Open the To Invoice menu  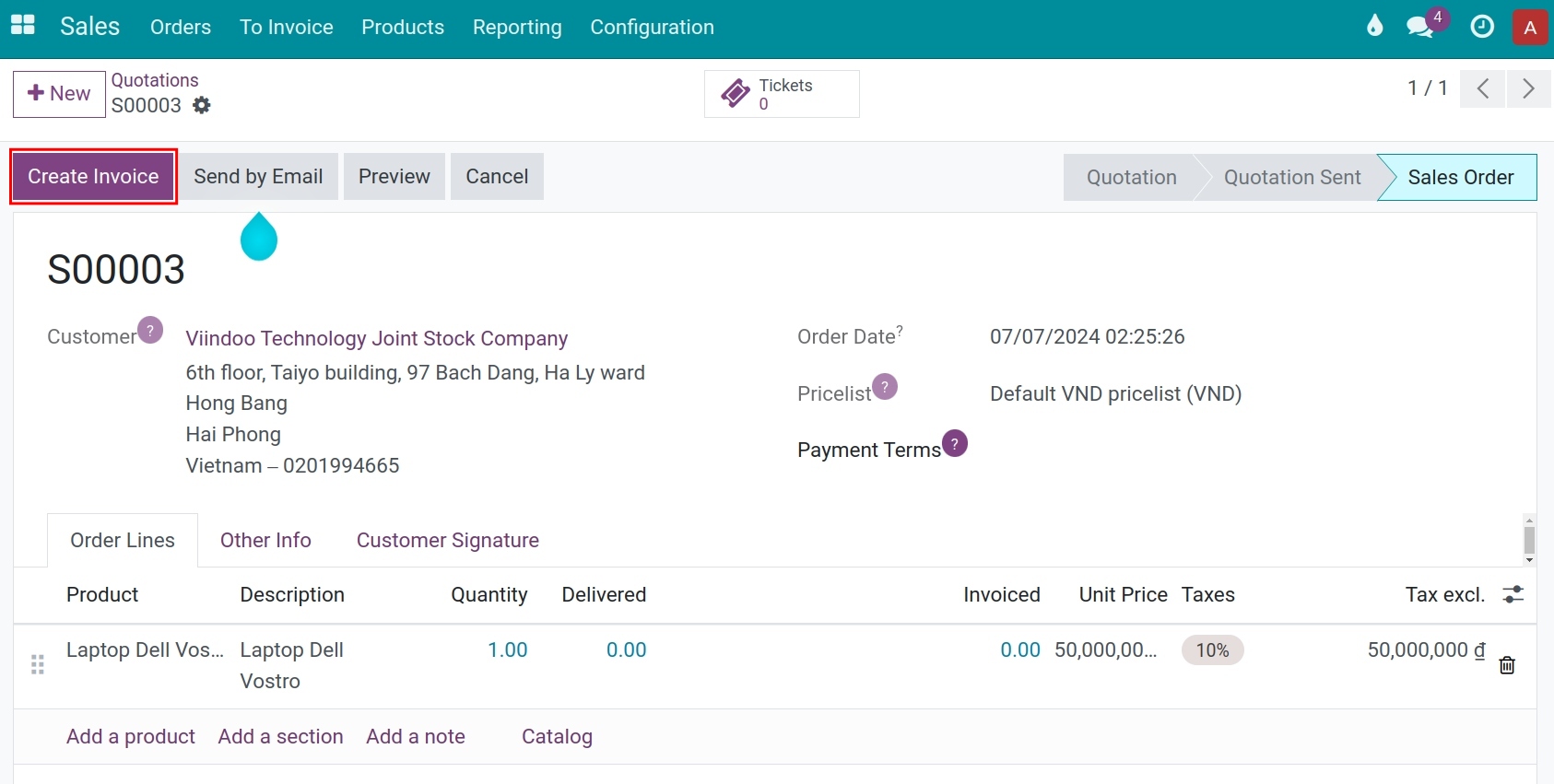point(287,28)
